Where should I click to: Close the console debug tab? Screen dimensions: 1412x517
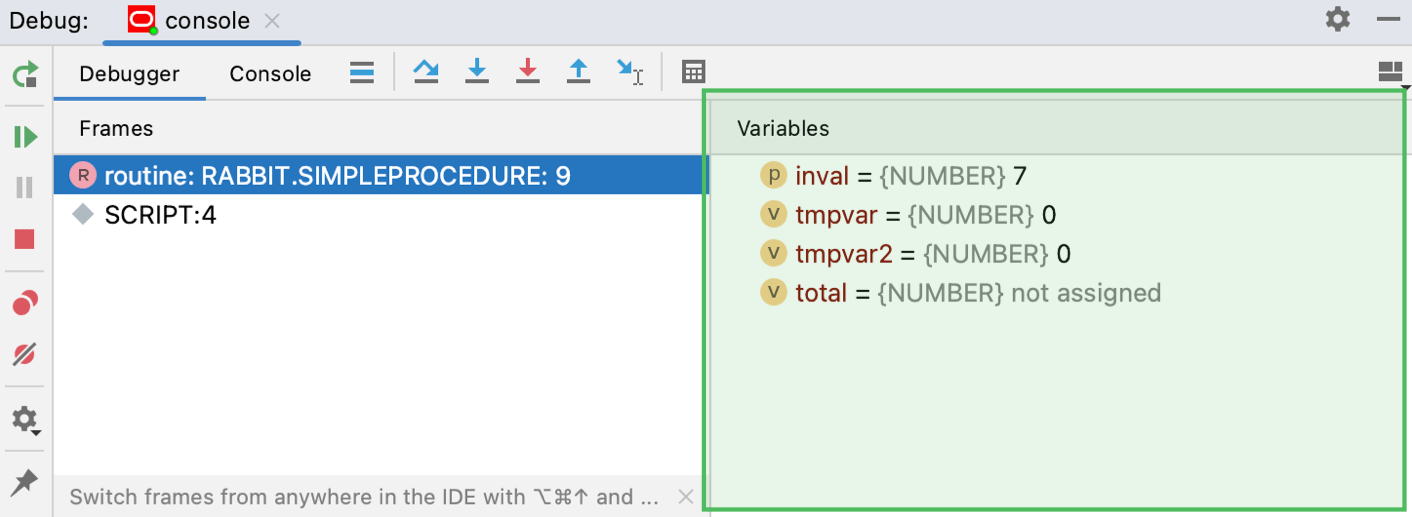273,21
